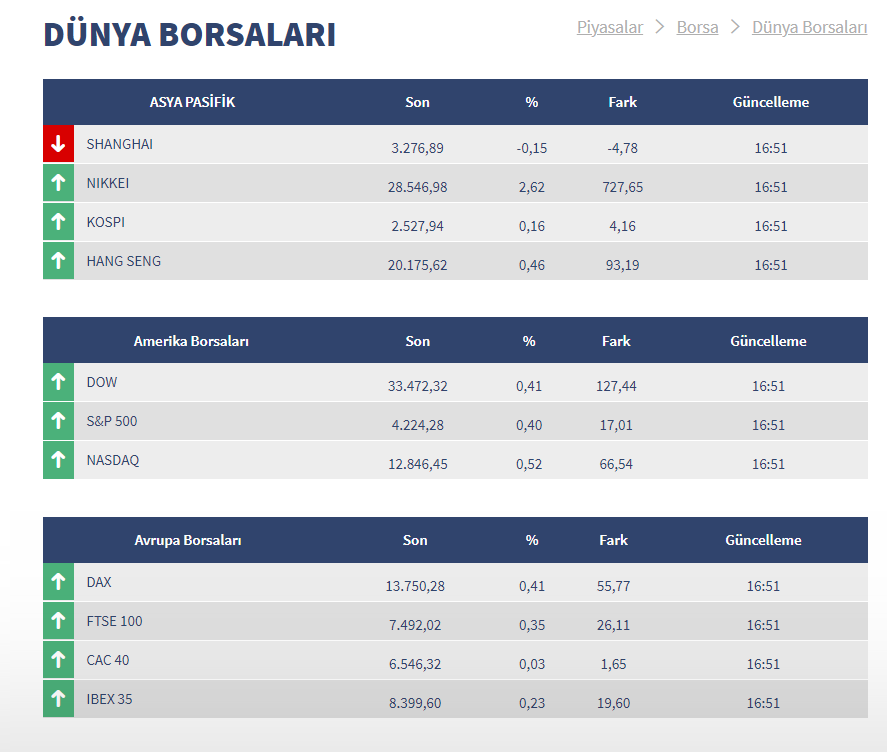Click the red down arrow beside SHANGHAI
This screenshot has width=887, height=752.
[x=58, y=144]
